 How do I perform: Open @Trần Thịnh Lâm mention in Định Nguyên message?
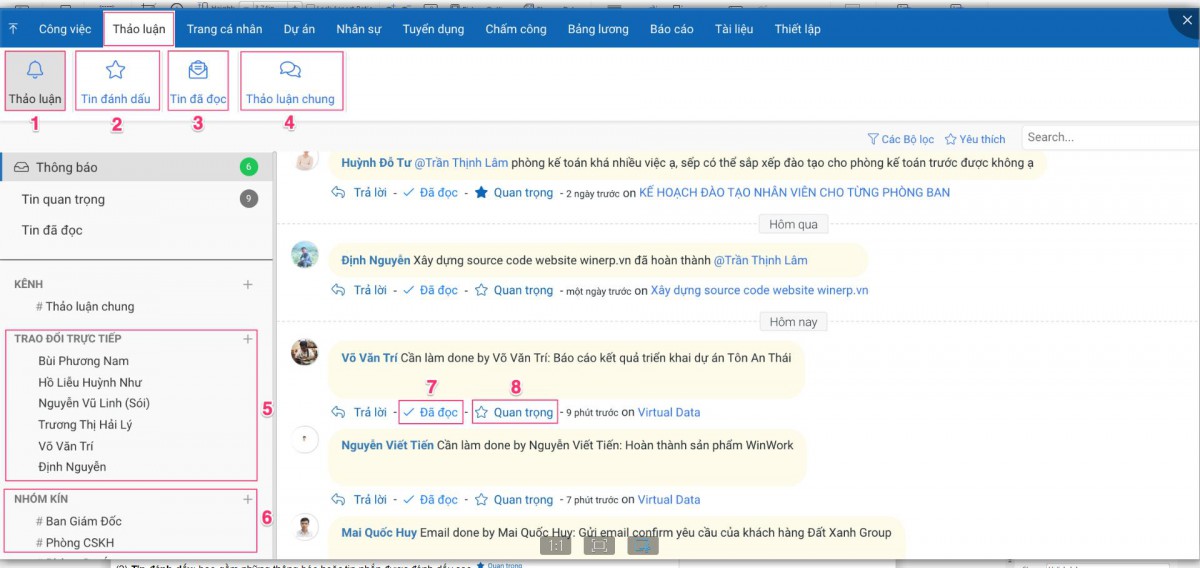760,260
